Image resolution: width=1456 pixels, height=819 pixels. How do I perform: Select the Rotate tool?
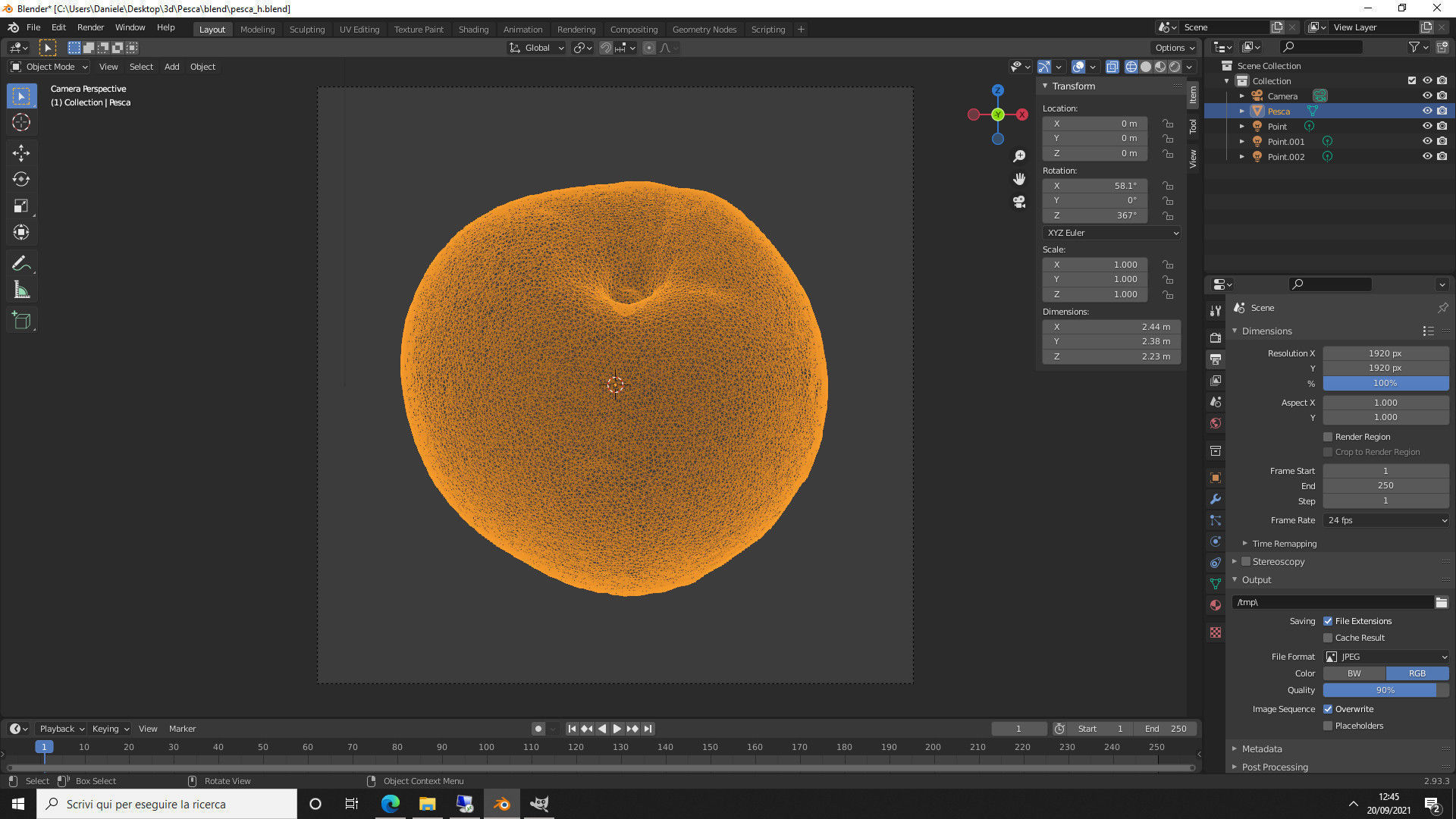[21, 180]
